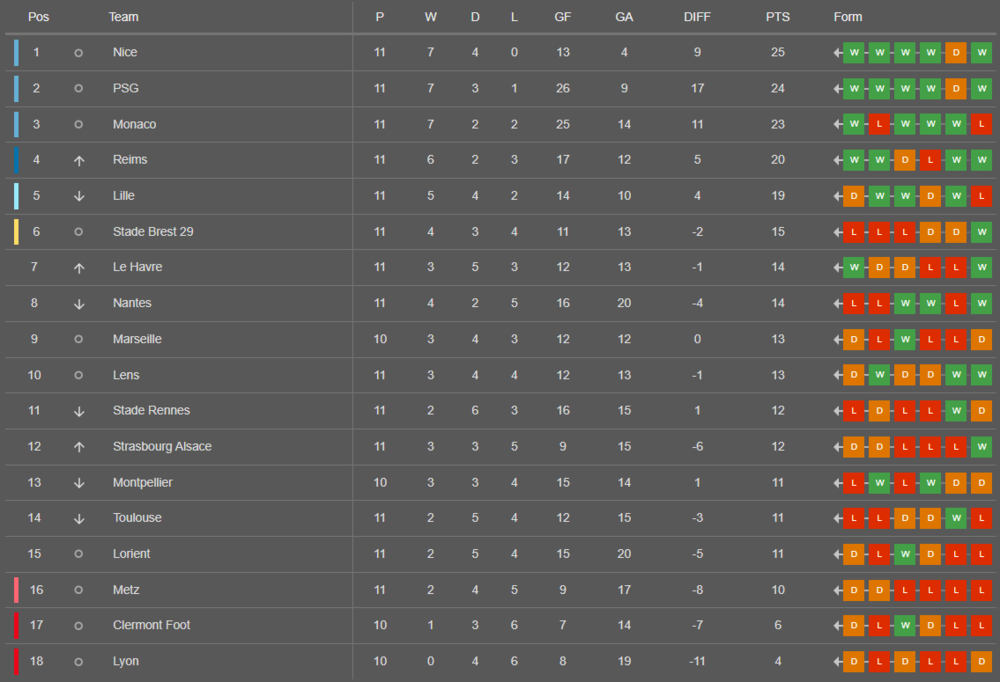The width and height of the screenshot is (1000, 682).
Task: Click Metz's red relegation-playoff color marker
Action: point(16,590)
